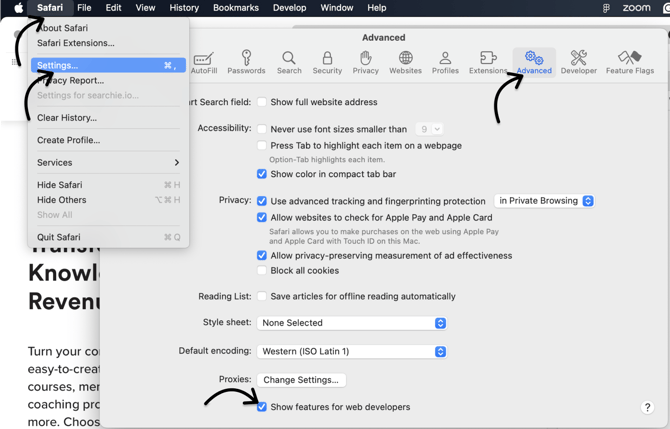The width and height of the screenshot is (670, 429).
Task: Open the View menu
Action: (145, 8)
